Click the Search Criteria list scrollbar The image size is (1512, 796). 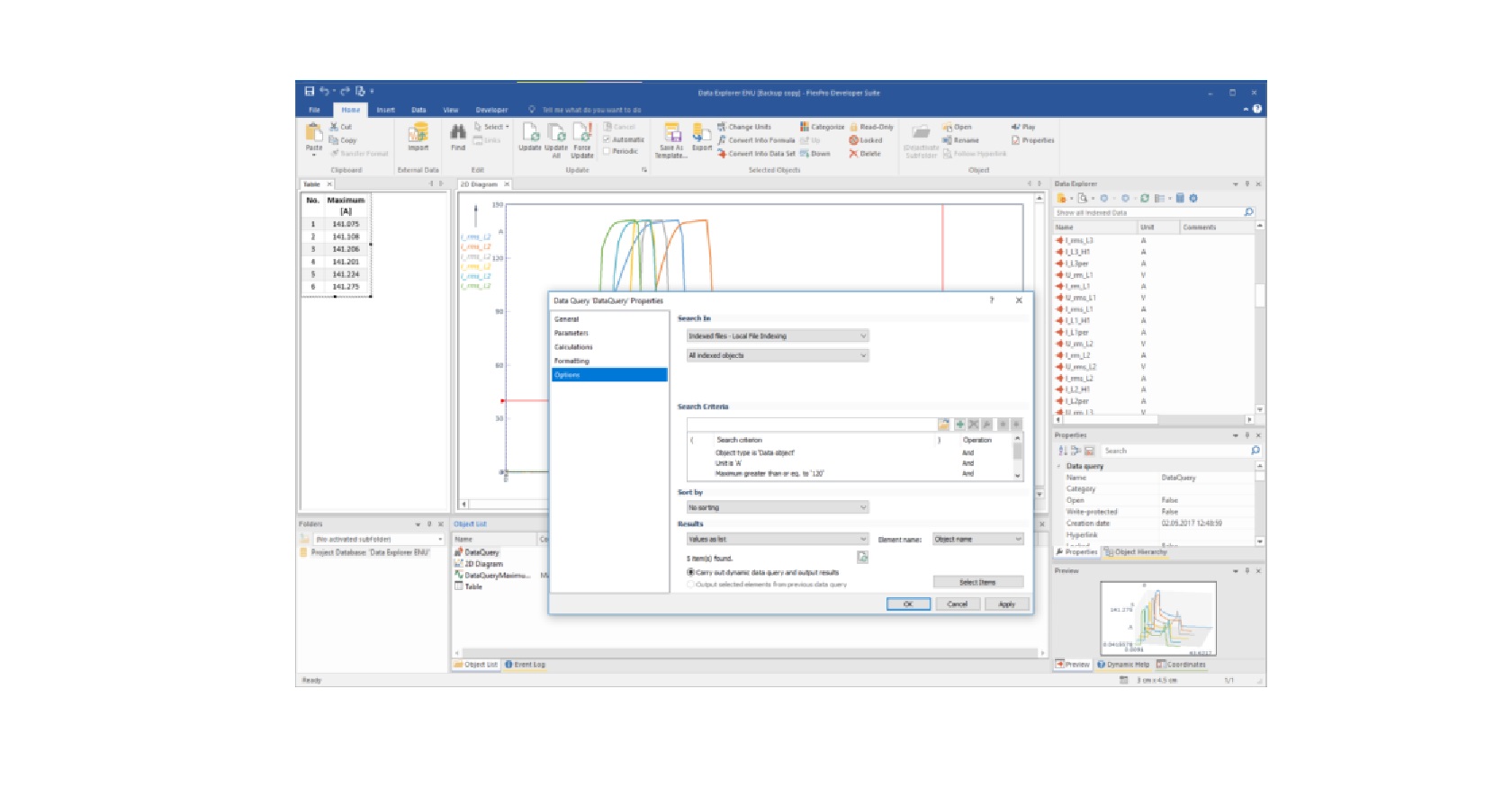point(1018,457)
